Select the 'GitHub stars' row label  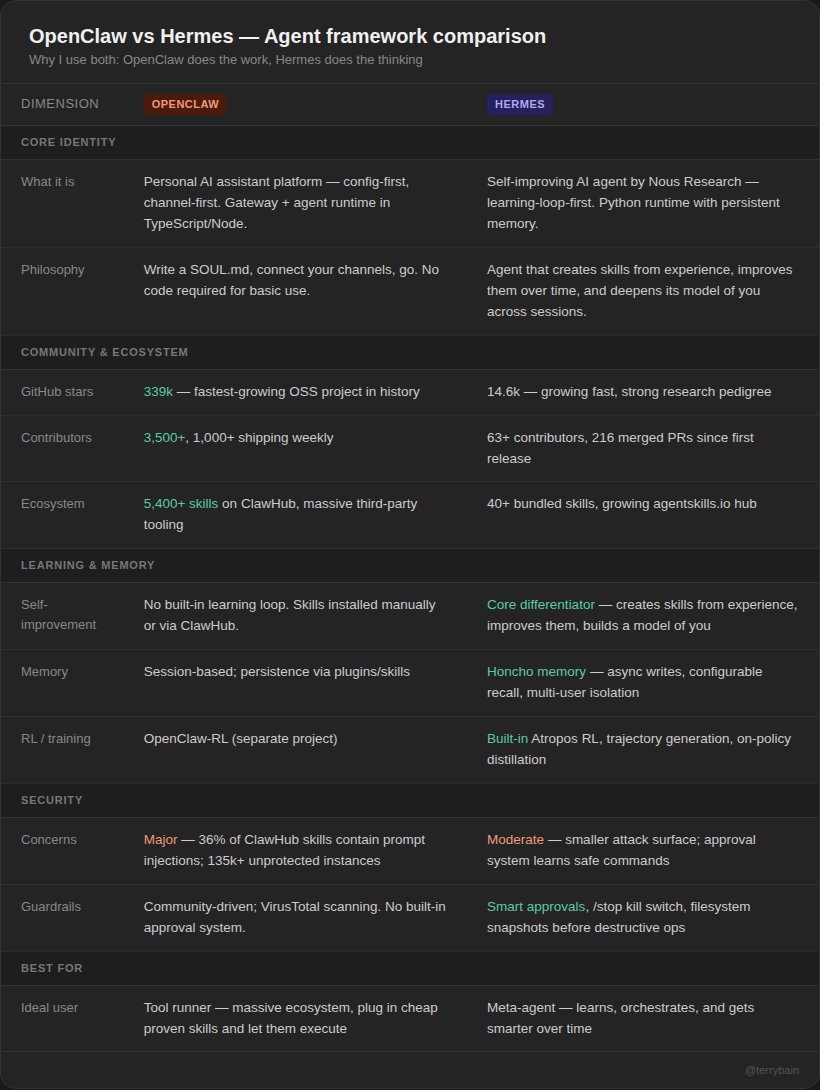pyautogui.click(x=57, y=392)
